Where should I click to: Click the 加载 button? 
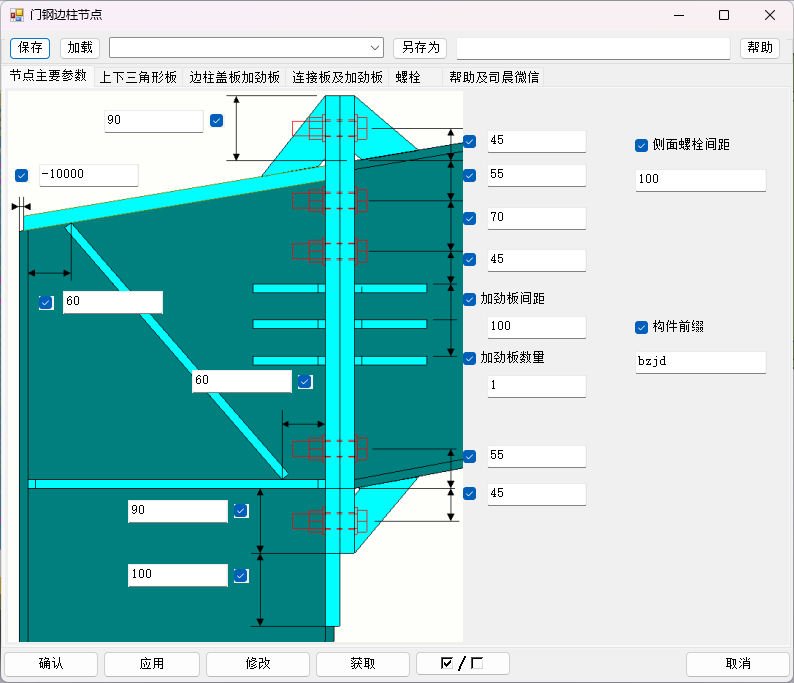coord(80,48)
